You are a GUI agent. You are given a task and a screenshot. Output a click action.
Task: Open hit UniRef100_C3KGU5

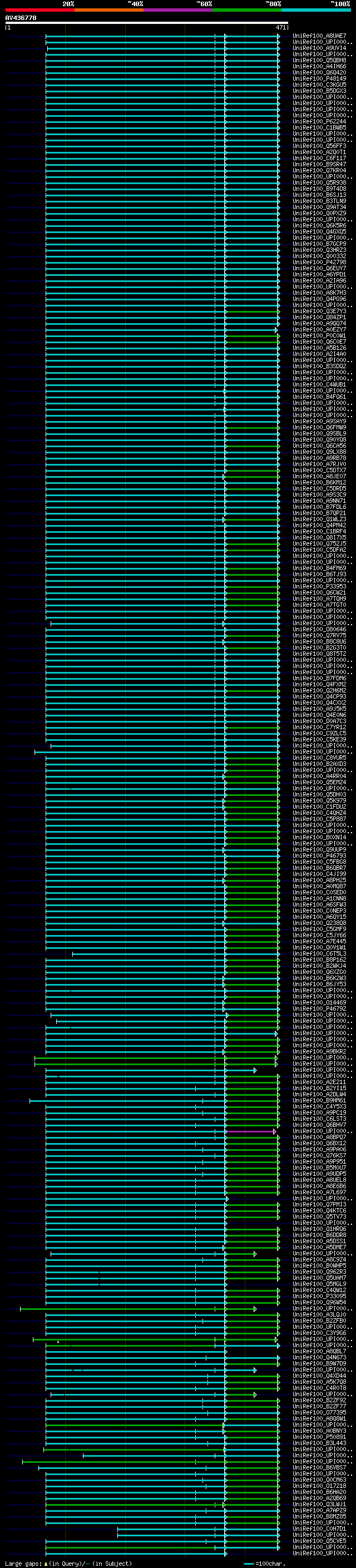click(x=319, y=85)
